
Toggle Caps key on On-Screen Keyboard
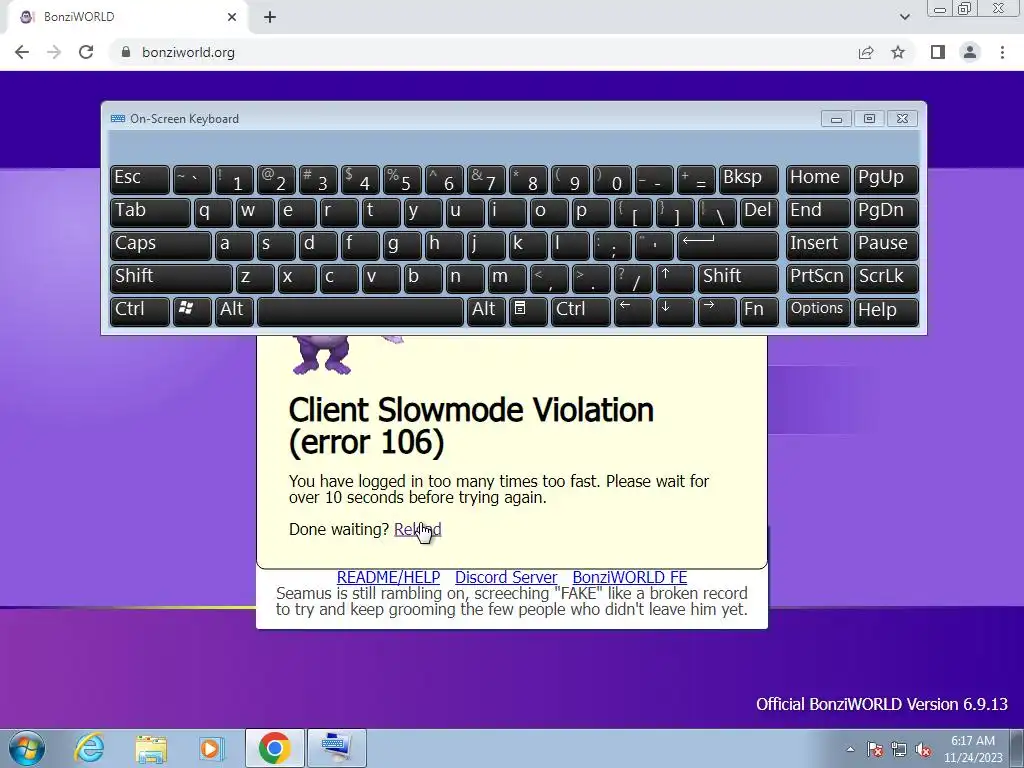(161, 244)
